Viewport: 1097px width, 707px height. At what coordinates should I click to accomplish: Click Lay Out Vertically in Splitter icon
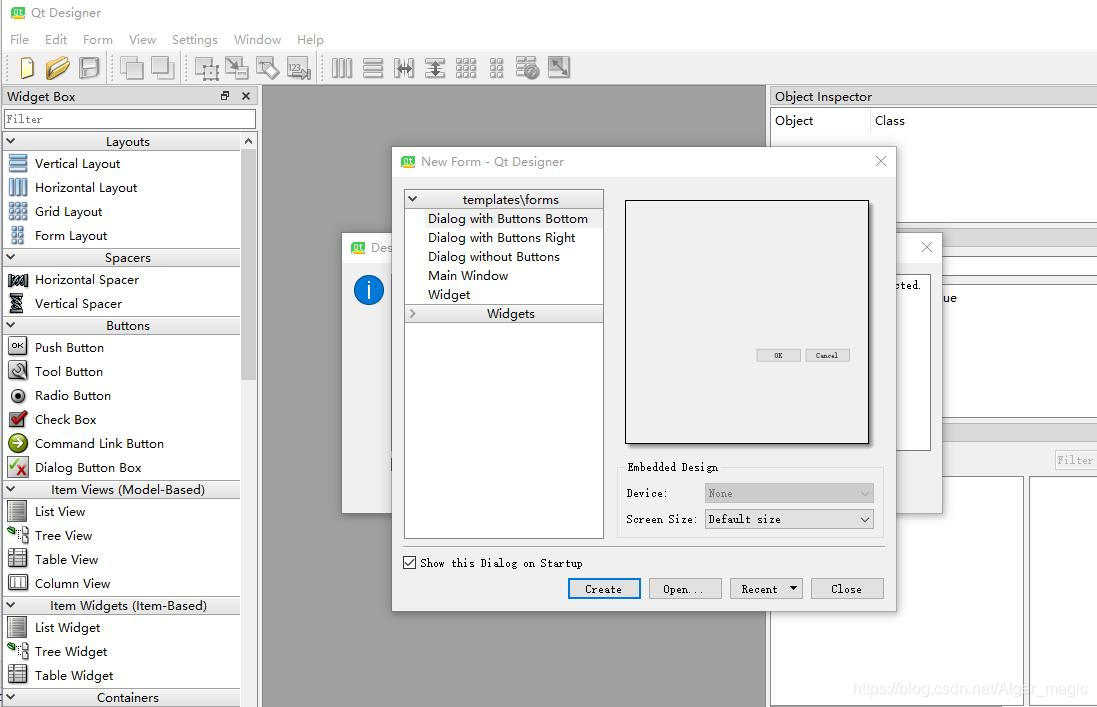pyautogui.click(x=434, y=68)
